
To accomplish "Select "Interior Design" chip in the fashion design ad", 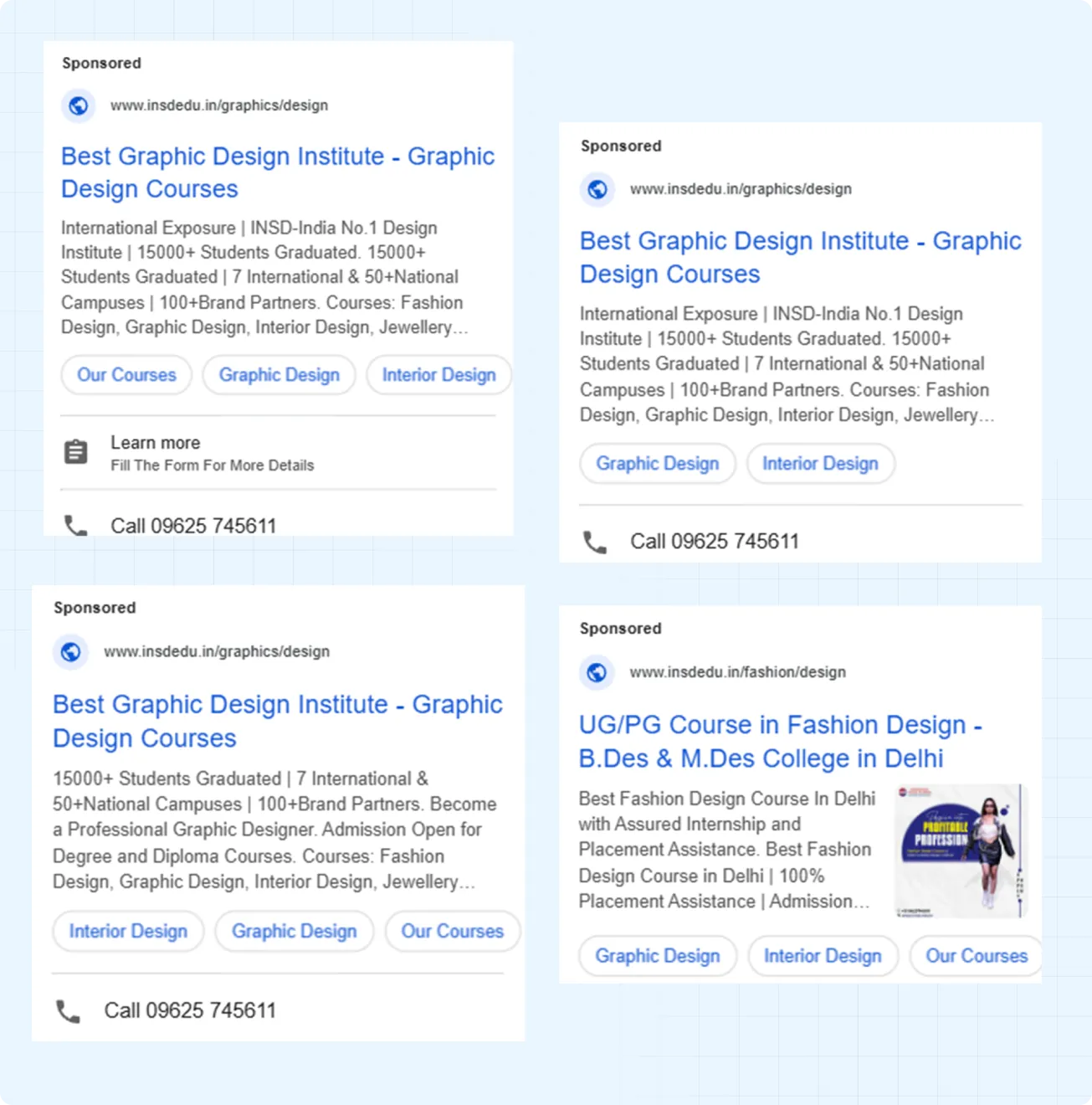I will [x=822, y=956].
